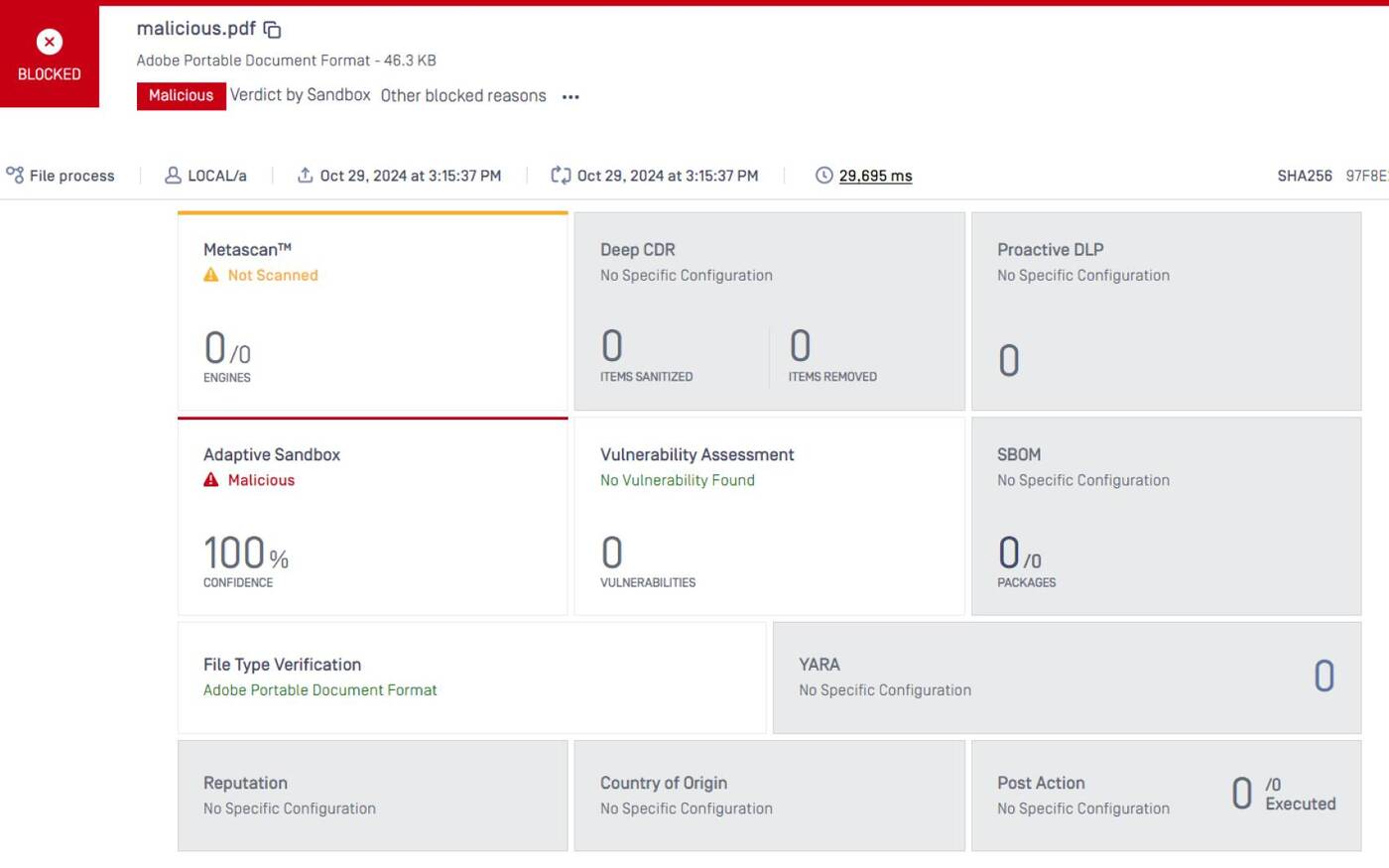Open the 29,695 ms duration link
Viewport: 1389px width, 868px height.
(x=875, y=176)
